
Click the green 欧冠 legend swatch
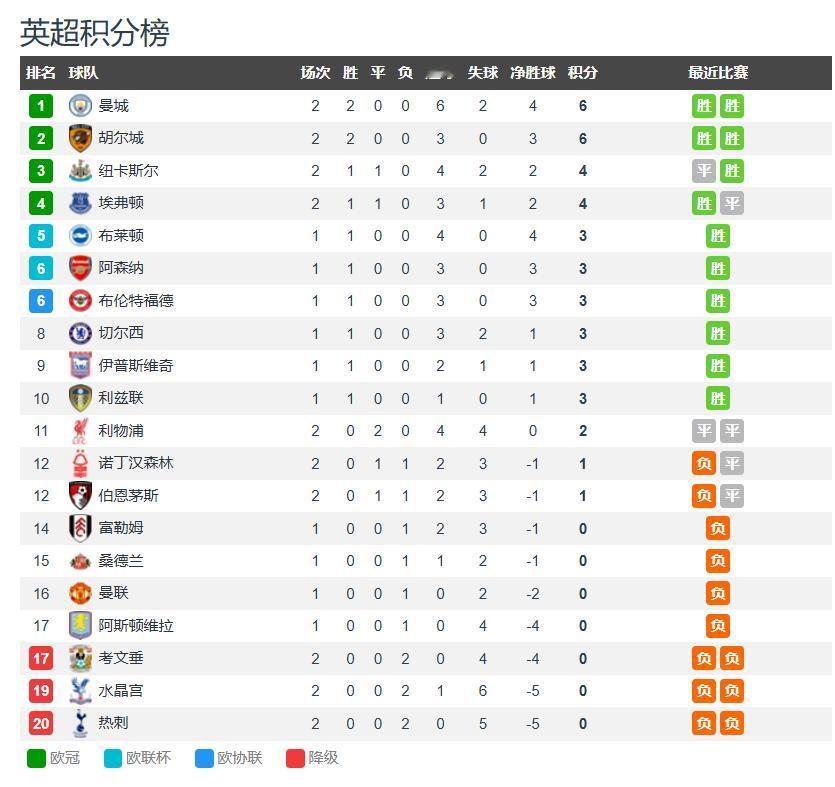36,758
